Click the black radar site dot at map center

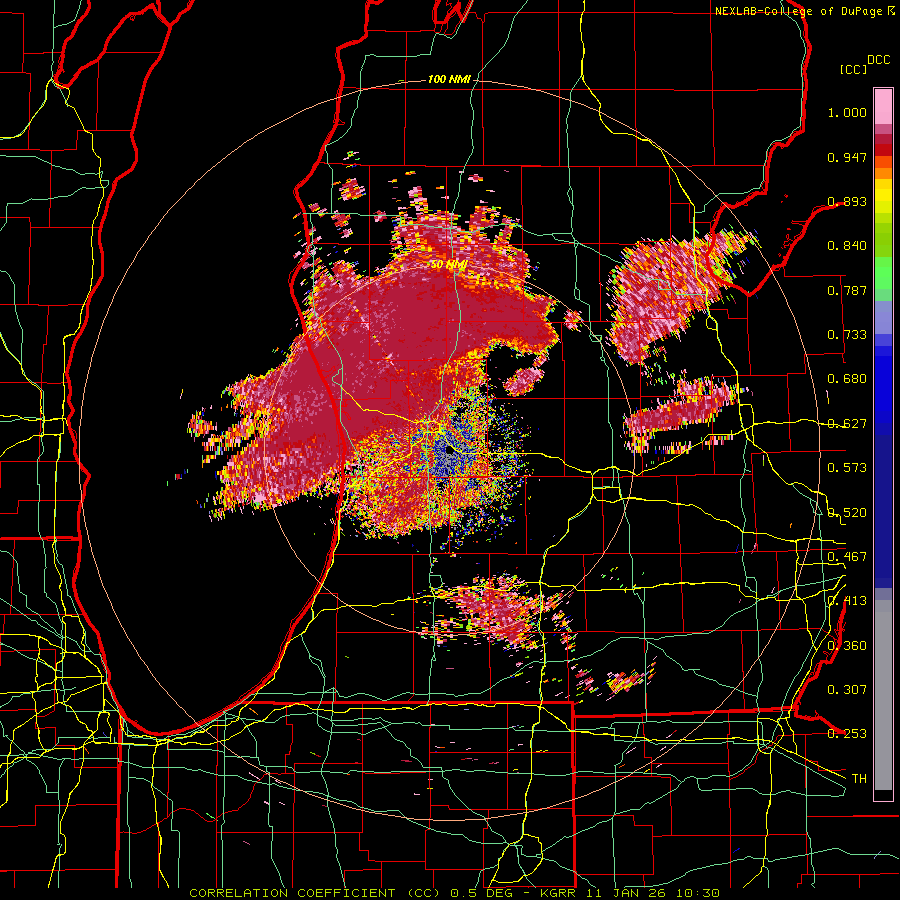[x=449, y=451]
